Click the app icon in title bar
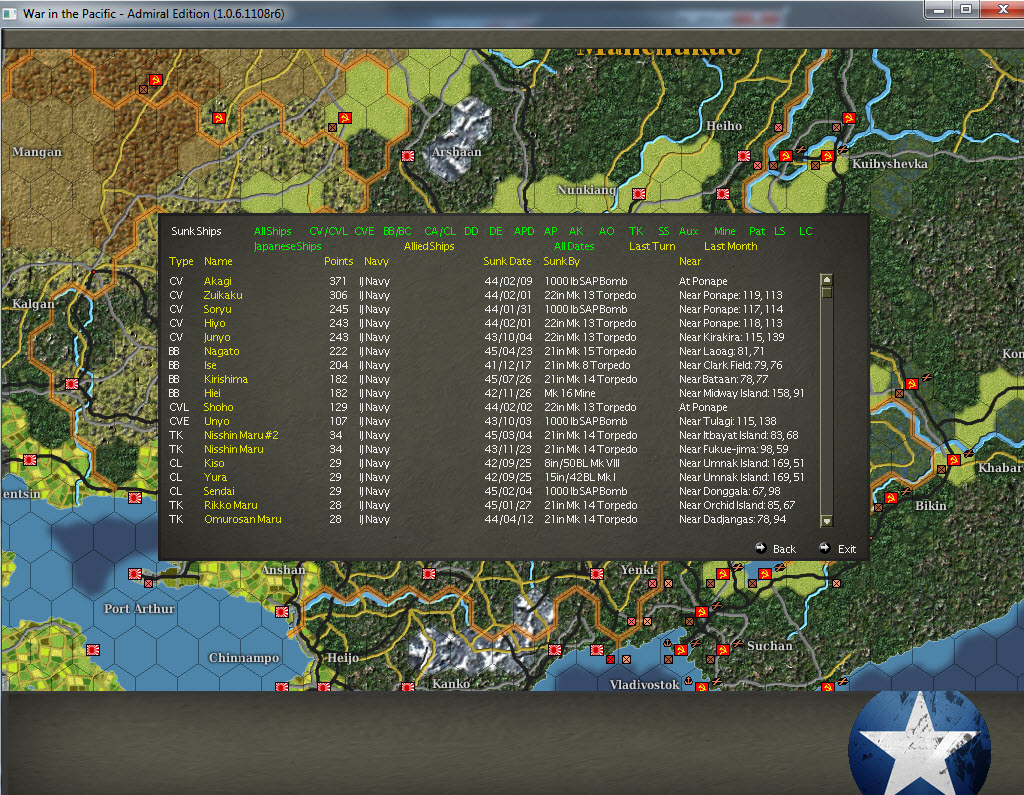Image resolution: width=1024 pixels, height=795 pixels. [10, 13]
